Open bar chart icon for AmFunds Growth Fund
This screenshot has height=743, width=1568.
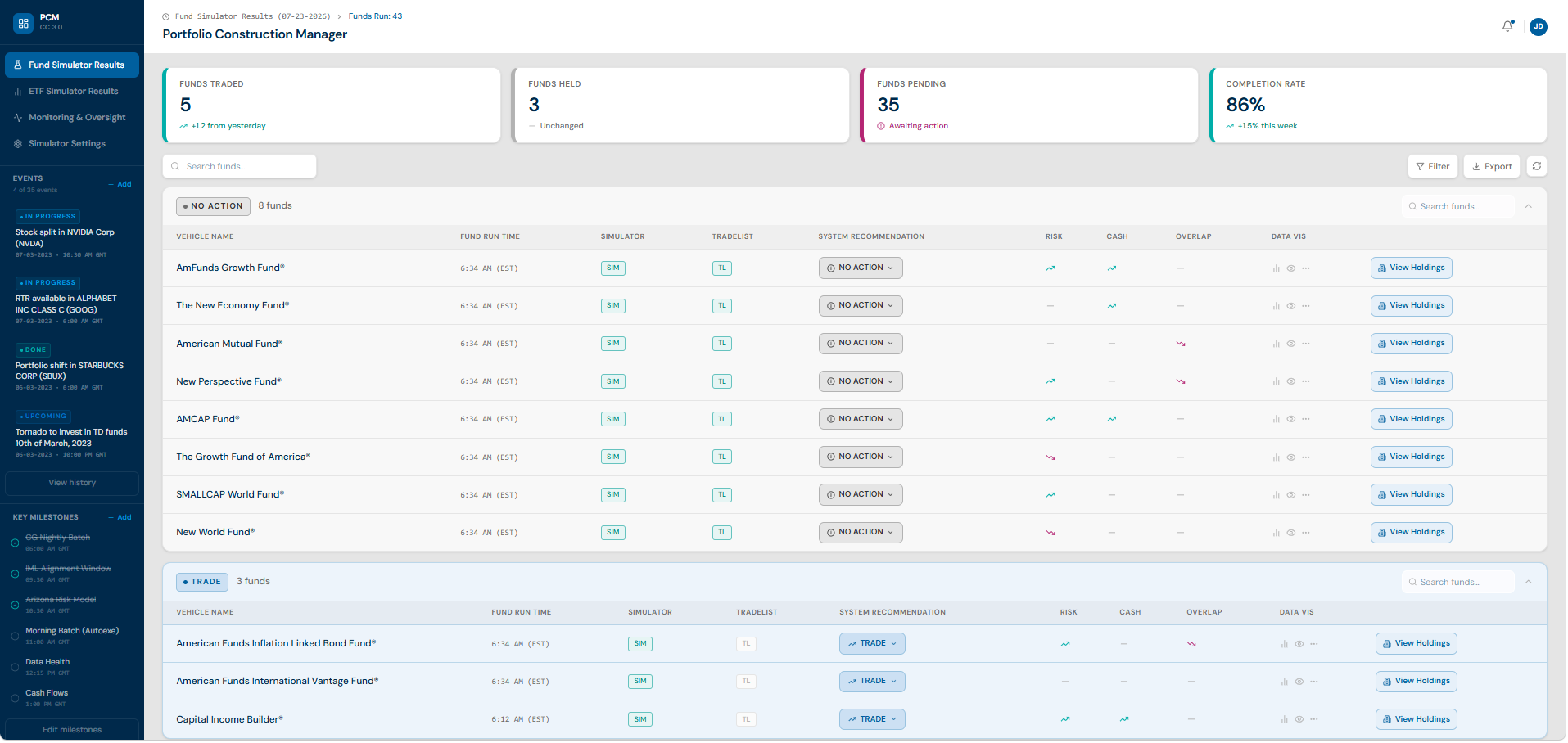click(1276, 268)
